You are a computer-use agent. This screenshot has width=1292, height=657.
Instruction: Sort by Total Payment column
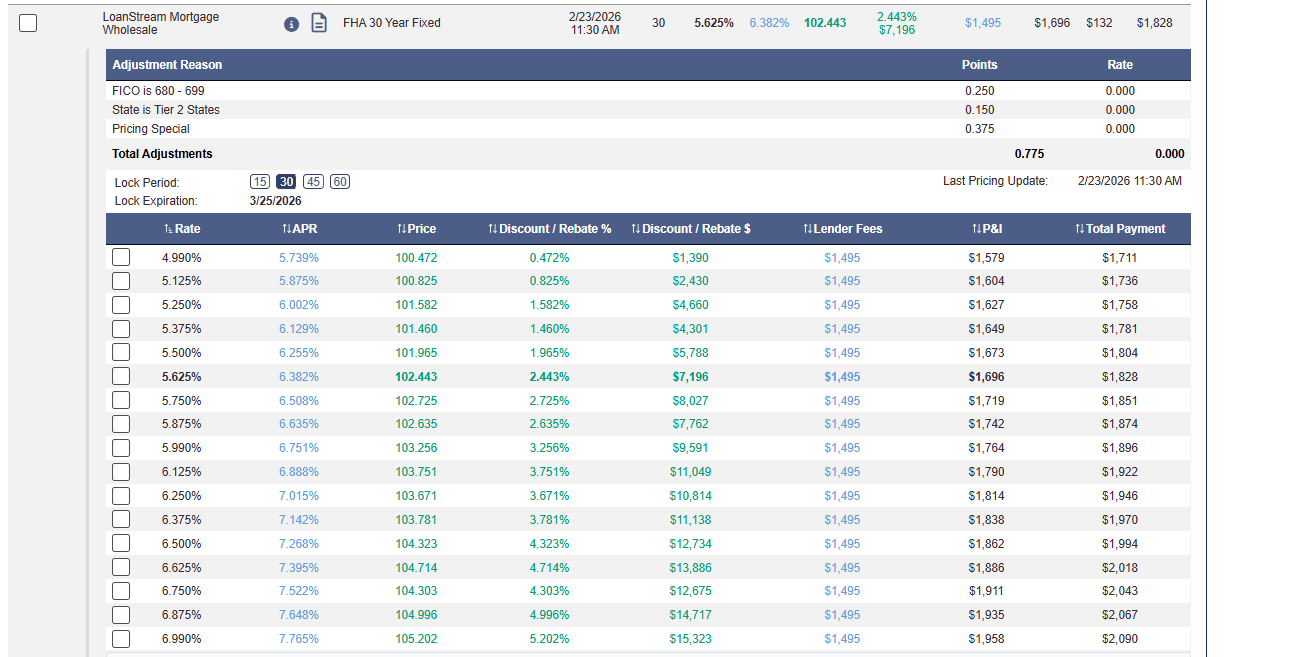coord(1120,229)
